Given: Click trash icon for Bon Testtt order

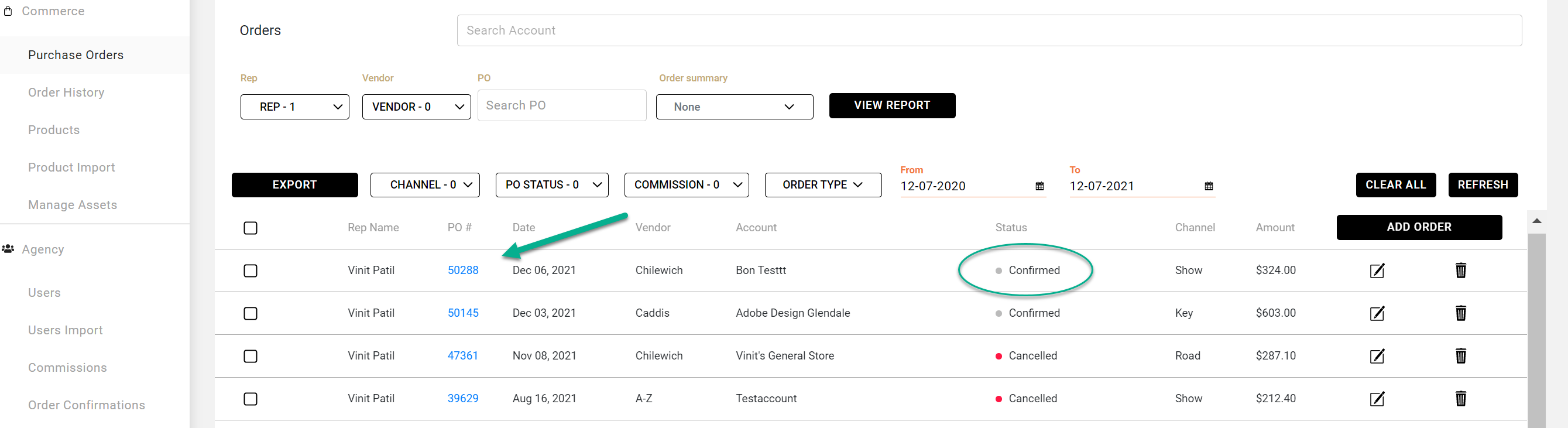Looking at the screenshot, I should coord(1460,271).
